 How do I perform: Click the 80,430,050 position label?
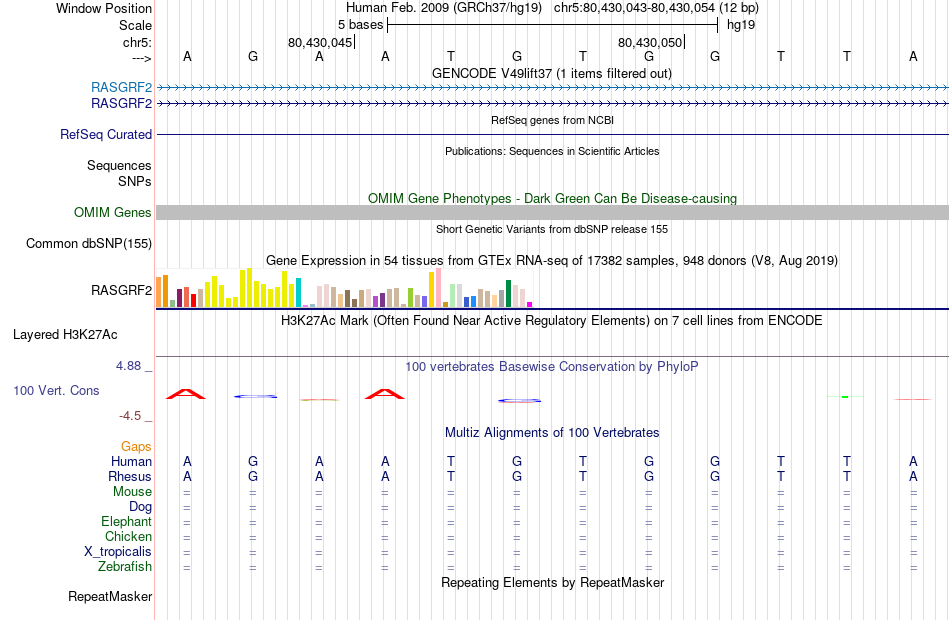click(x=650, y=42)
